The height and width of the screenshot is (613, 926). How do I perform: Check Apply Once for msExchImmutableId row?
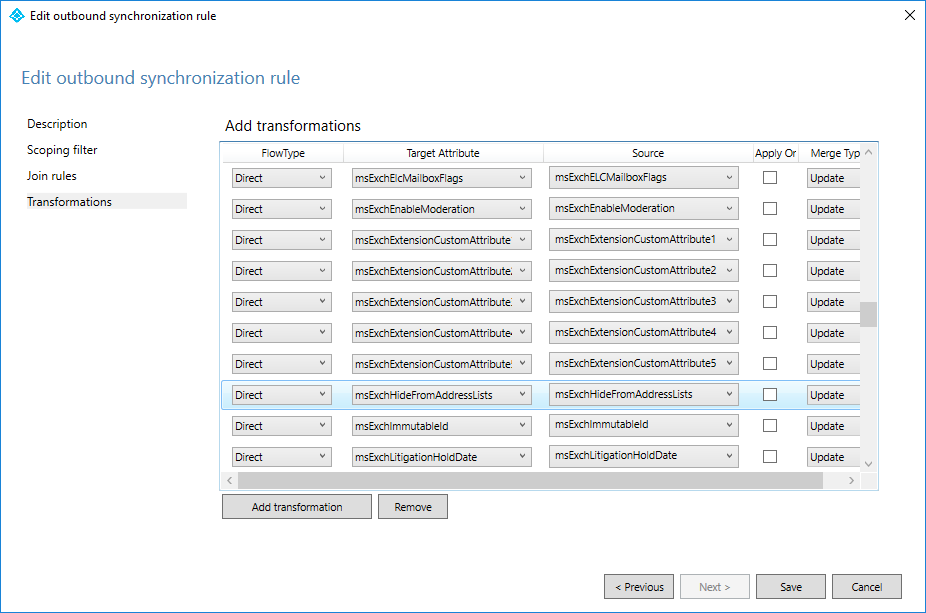(770, 426)
